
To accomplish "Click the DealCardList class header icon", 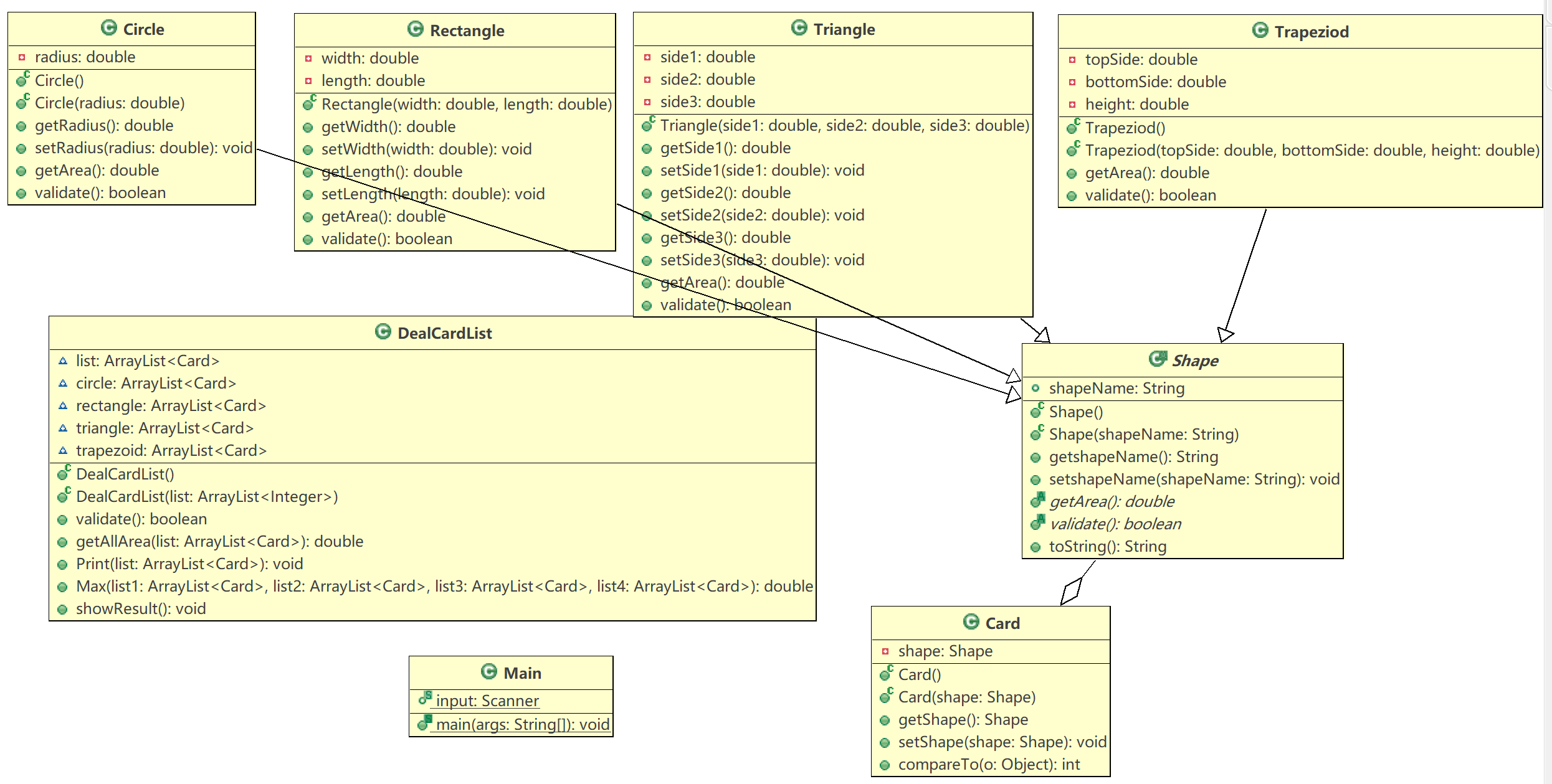I will coord(383,332).
